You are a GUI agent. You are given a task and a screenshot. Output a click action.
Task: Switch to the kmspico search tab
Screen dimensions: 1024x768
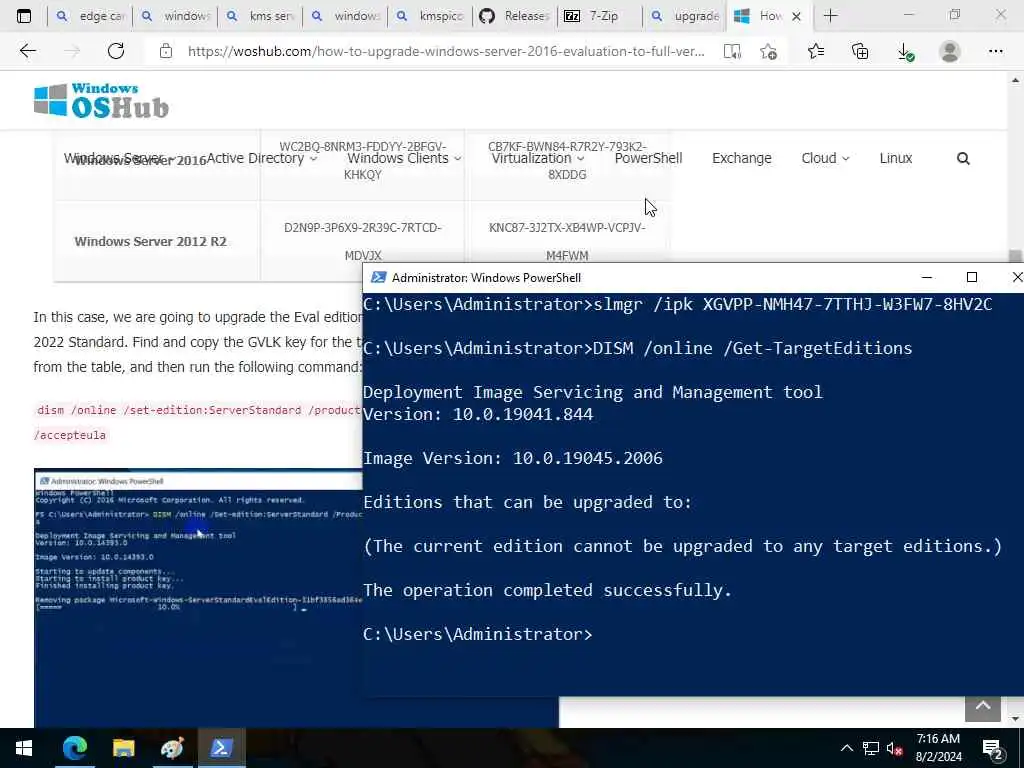[430, 16]
